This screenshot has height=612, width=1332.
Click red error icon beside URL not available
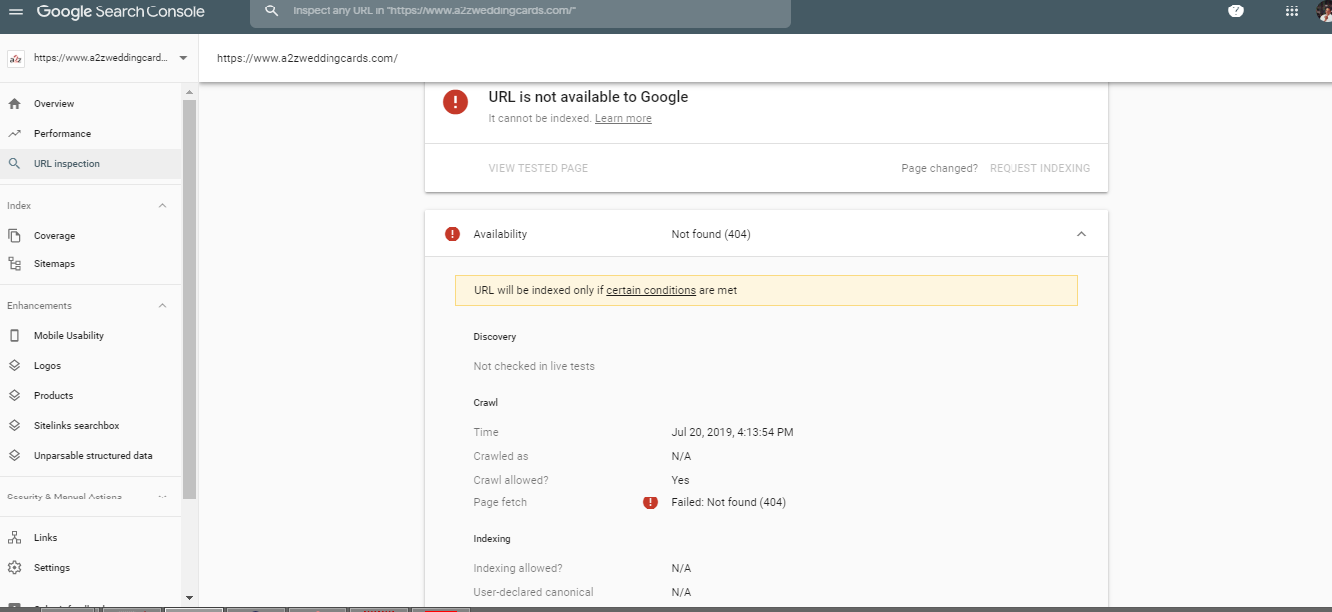[456, 102]
